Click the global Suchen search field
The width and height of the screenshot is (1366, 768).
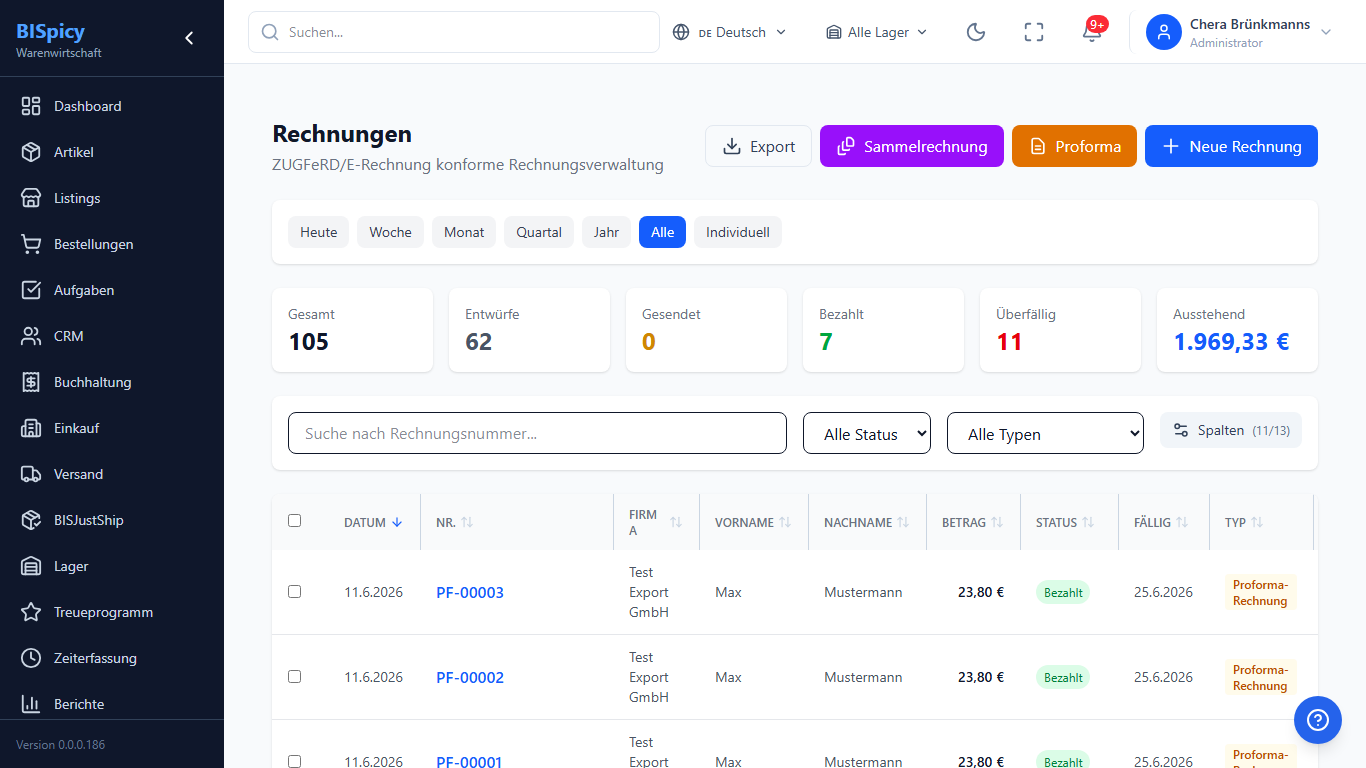pos(454,32)
